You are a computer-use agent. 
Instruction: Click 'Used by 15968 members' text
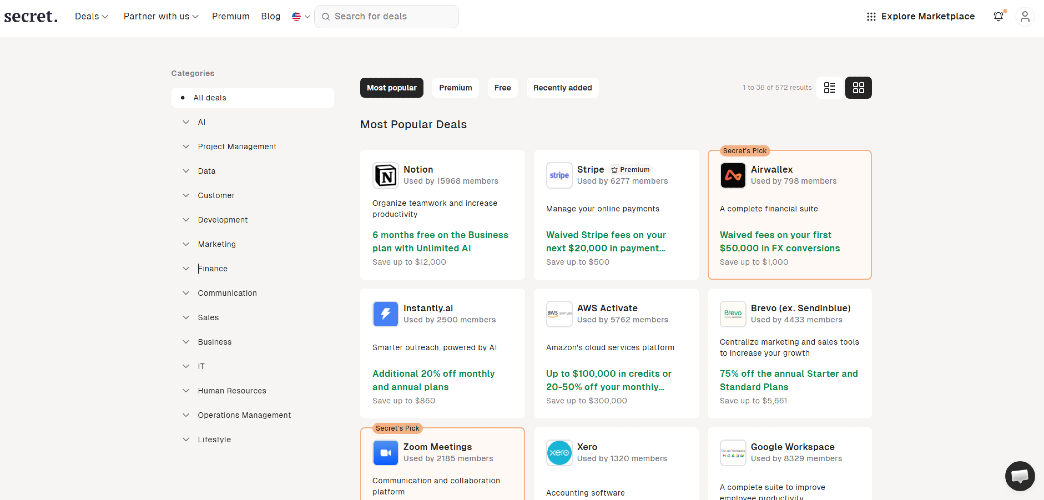[x=451, y=181]
